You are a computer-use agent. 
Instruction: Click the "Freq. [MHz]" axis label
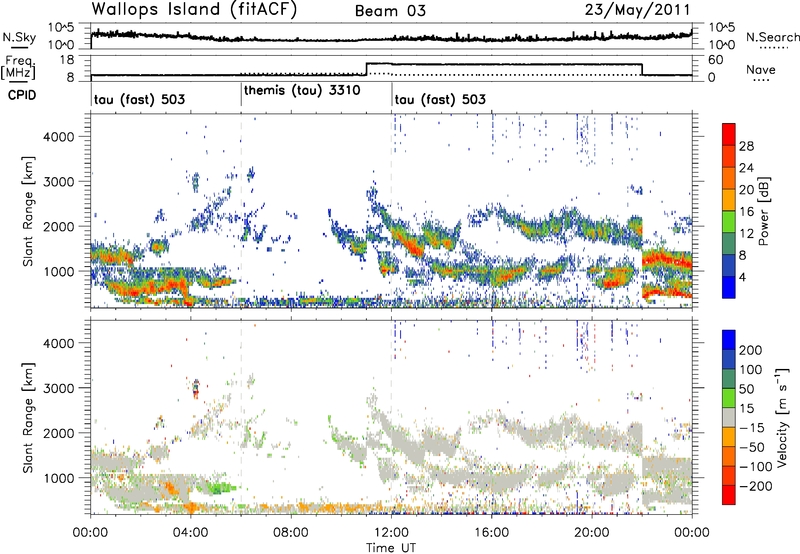(18, 67)
